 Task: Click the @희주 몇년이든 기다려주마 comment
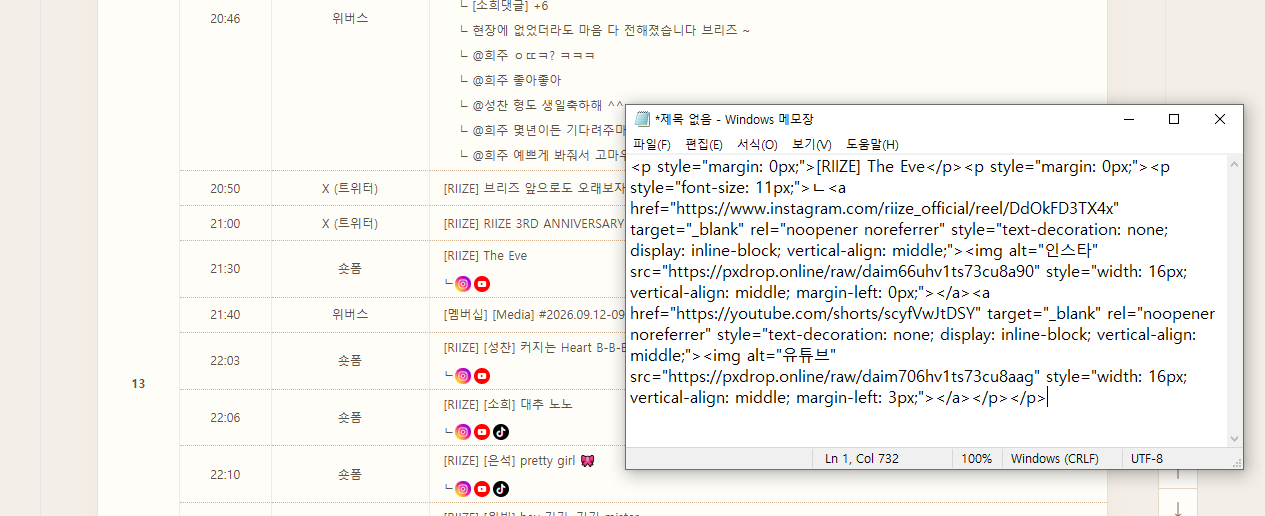(x=542, y=131)
